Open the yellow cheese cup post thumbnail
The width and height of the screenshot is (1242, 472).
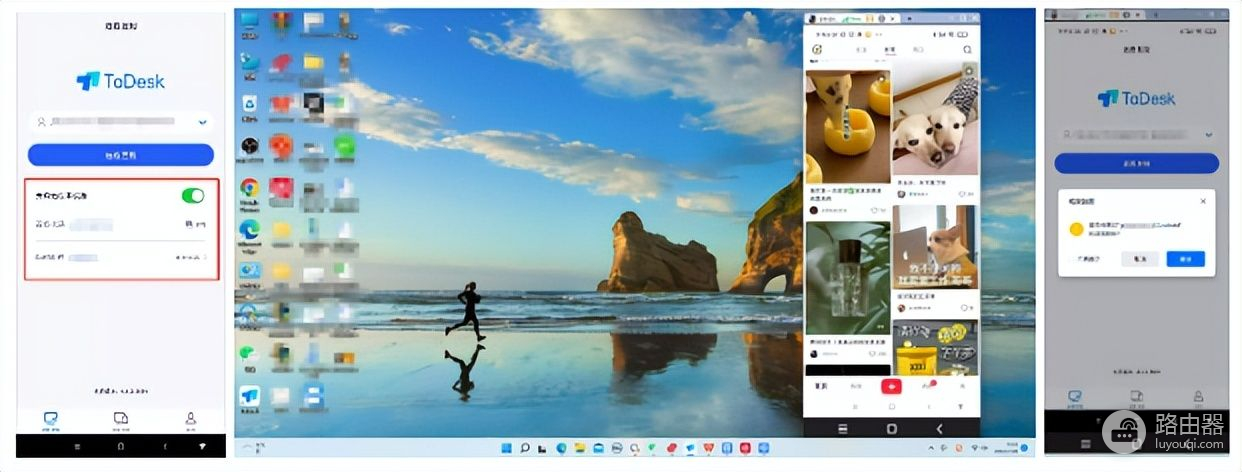pos(847,128)
